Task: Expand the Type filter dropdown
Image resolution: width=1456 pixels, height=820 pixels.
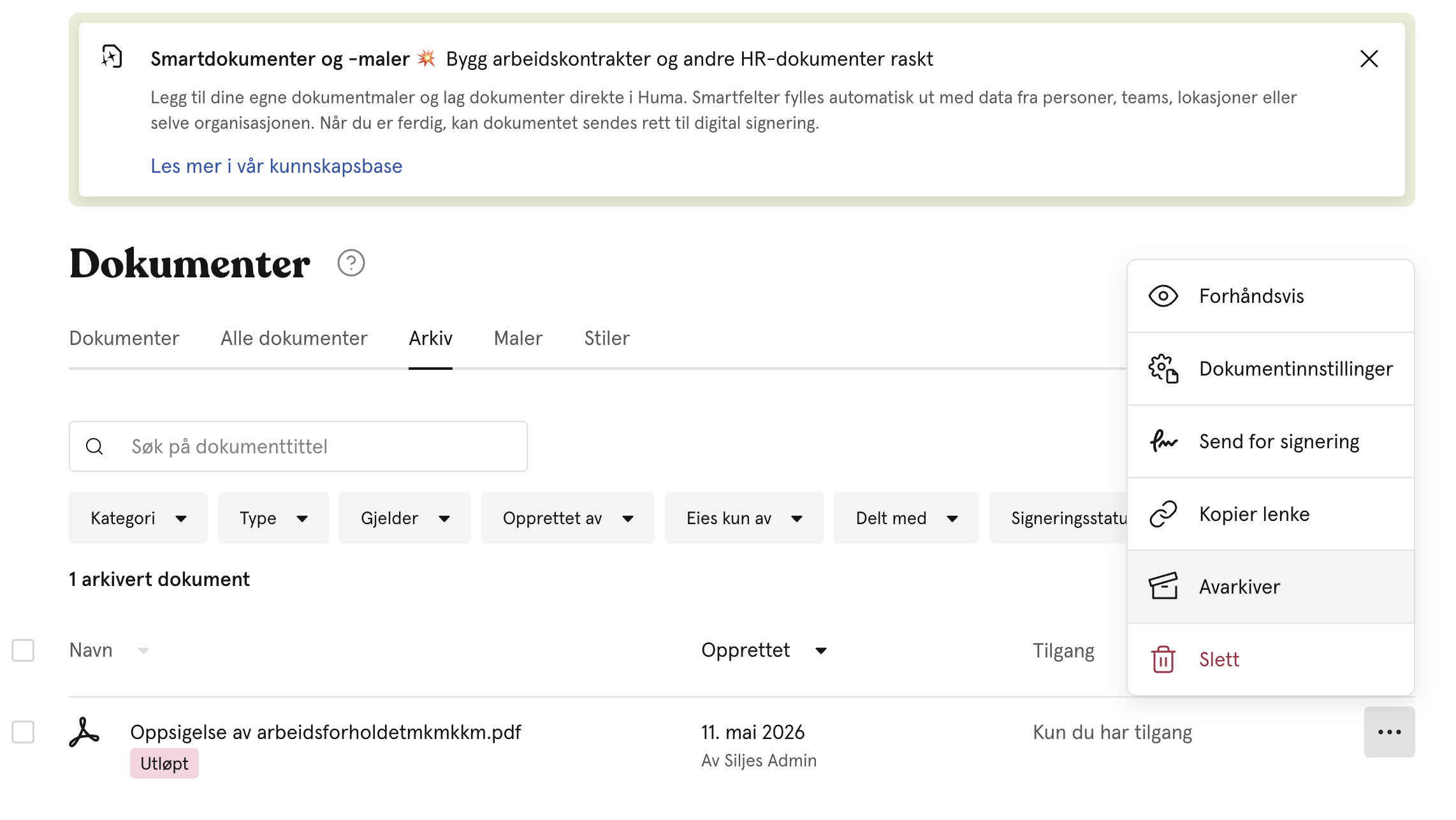Action: [273, 518]
